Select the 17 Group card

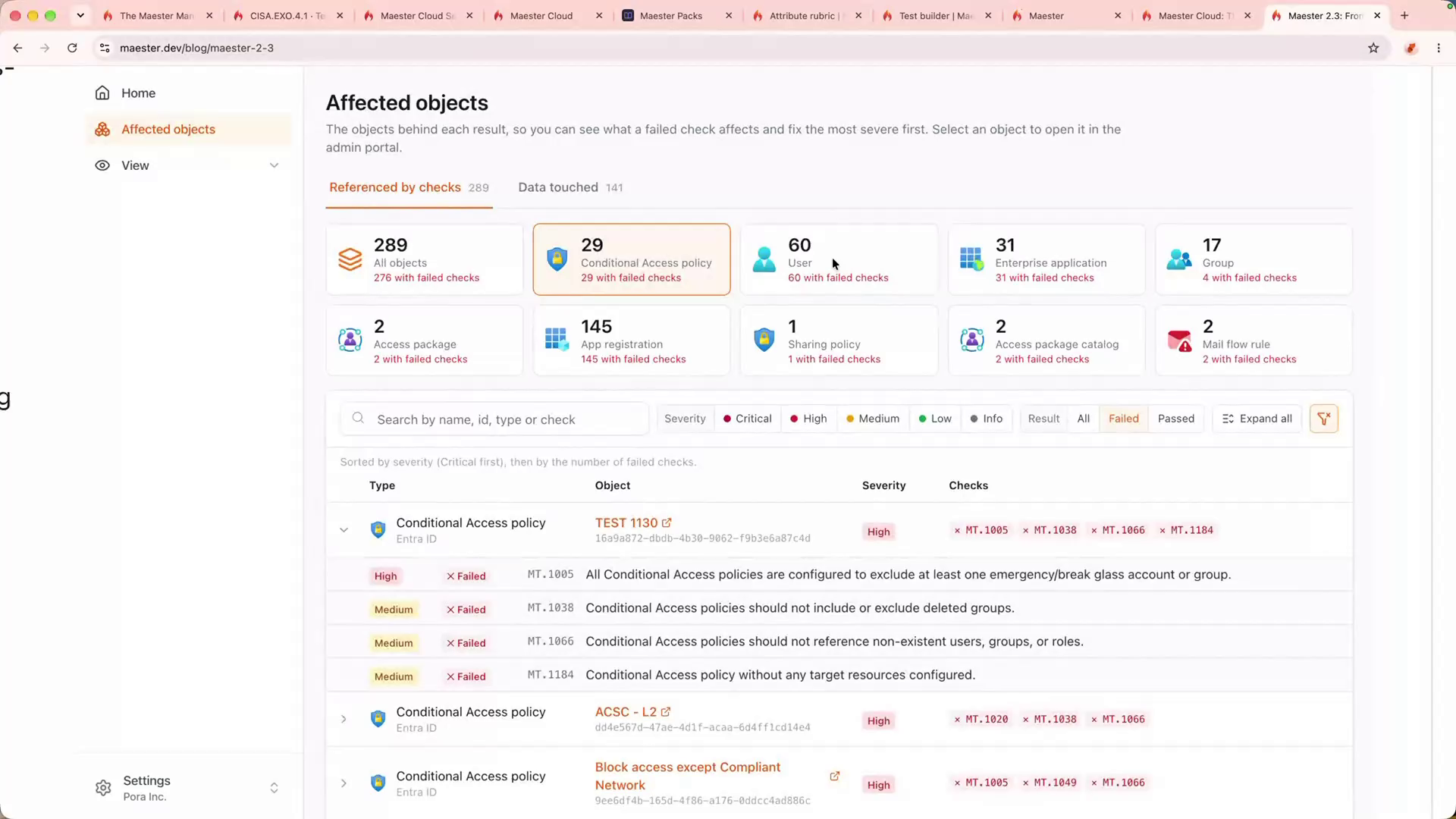pyautogui.click(x=1254, y=259)
